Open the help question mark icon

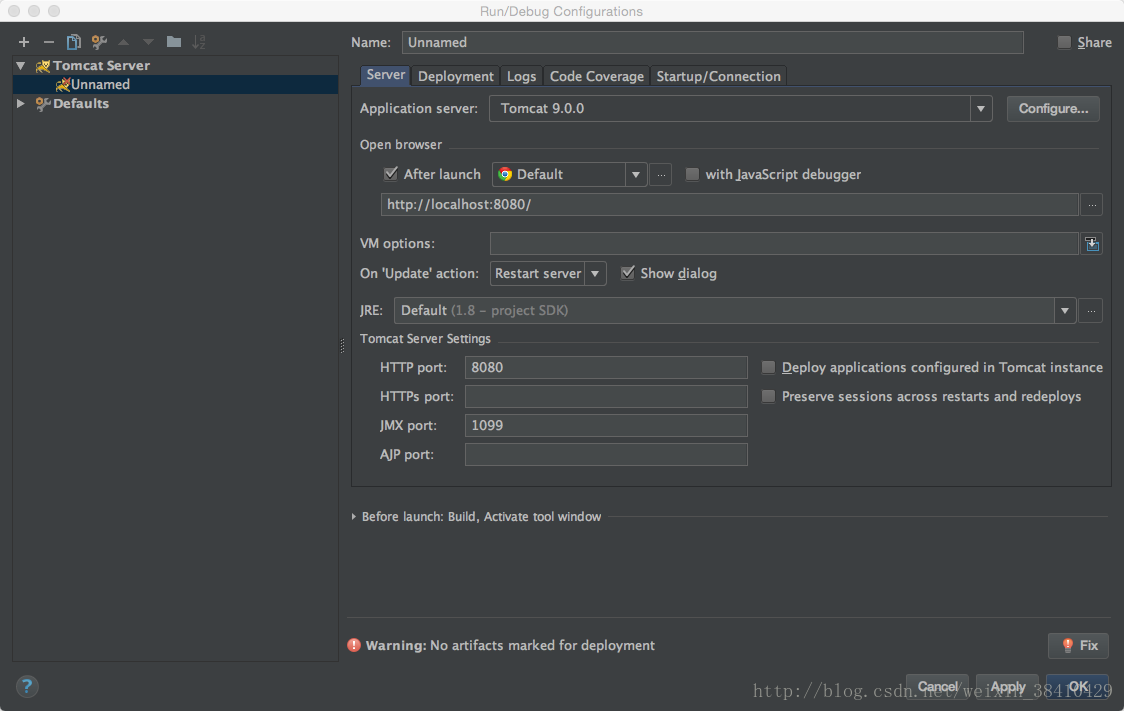[x=27, y=687]
